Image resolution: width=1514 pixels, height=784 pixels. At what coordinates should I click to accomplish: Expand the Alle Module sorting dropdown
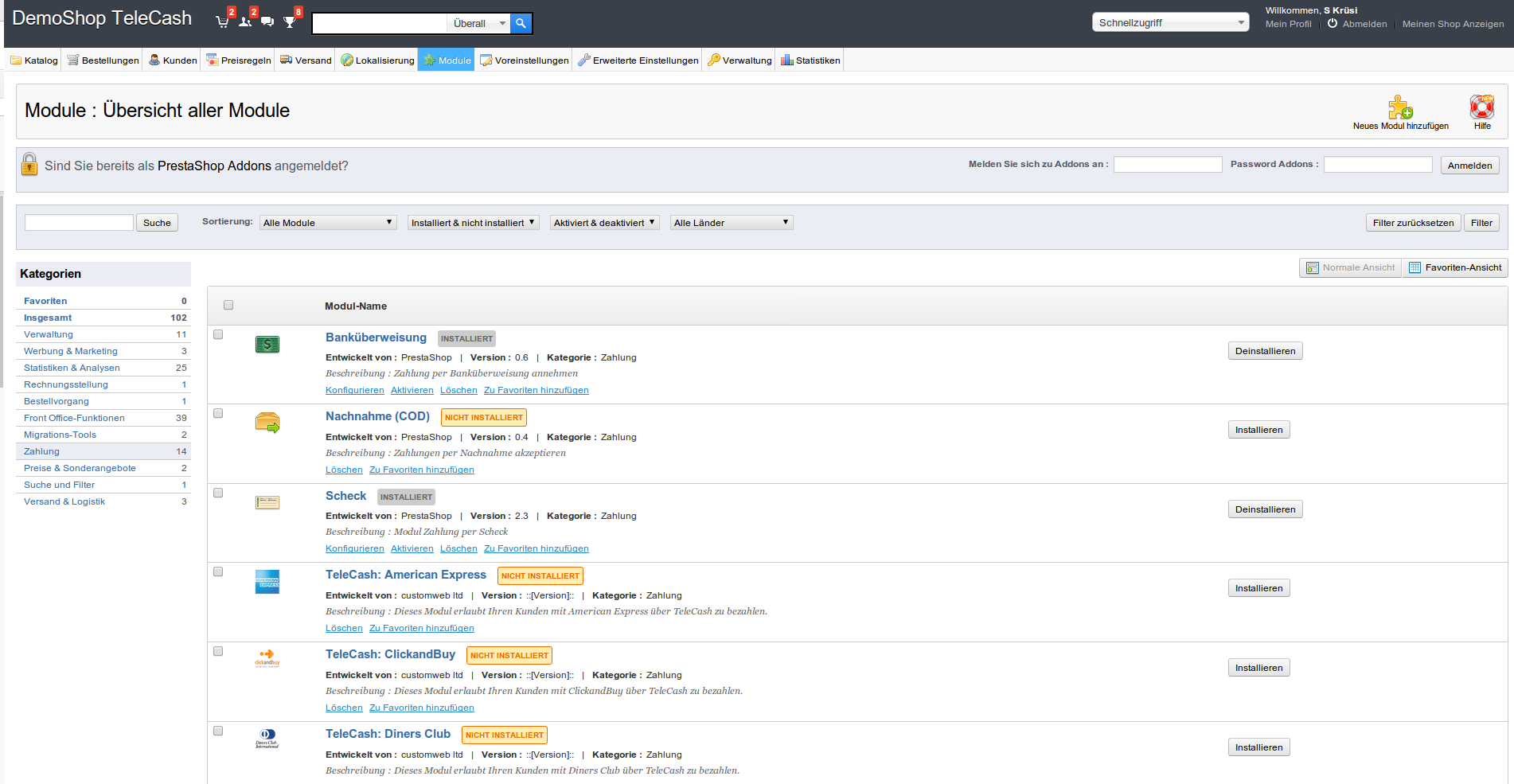[x=328, y=223]
